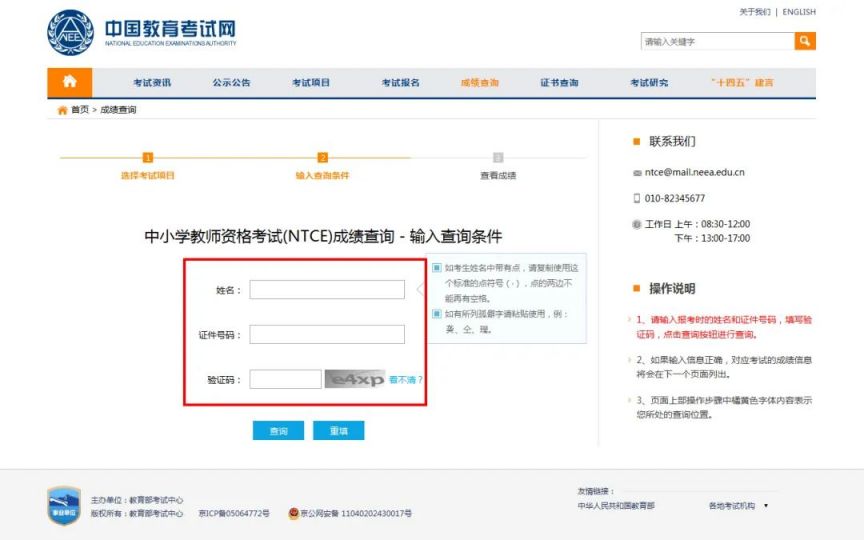Open the 公示公告 menu
Image resolution: width=864 pixels, height=540 pixels.
coord(231,83)
